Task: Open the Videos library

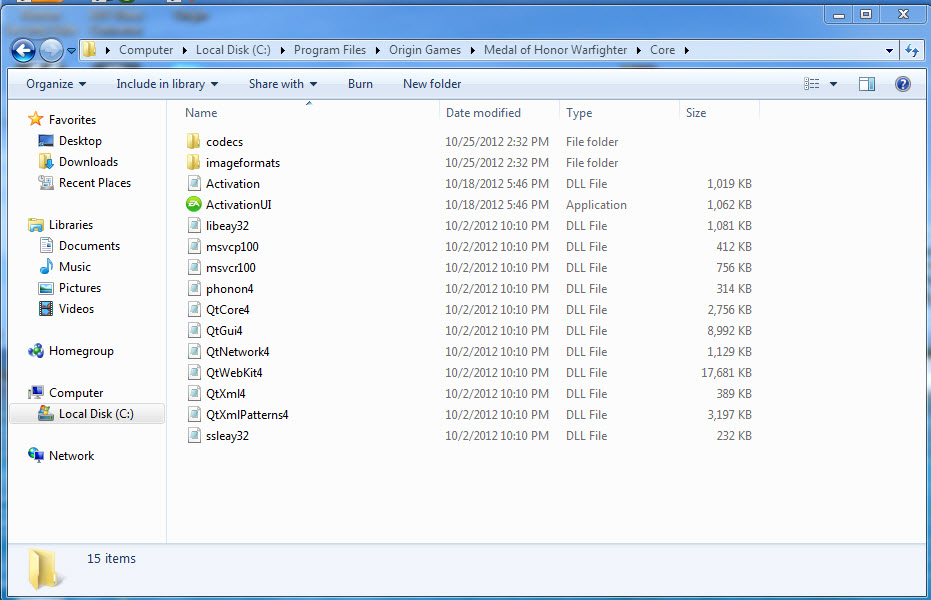Action: click(76, 309)
